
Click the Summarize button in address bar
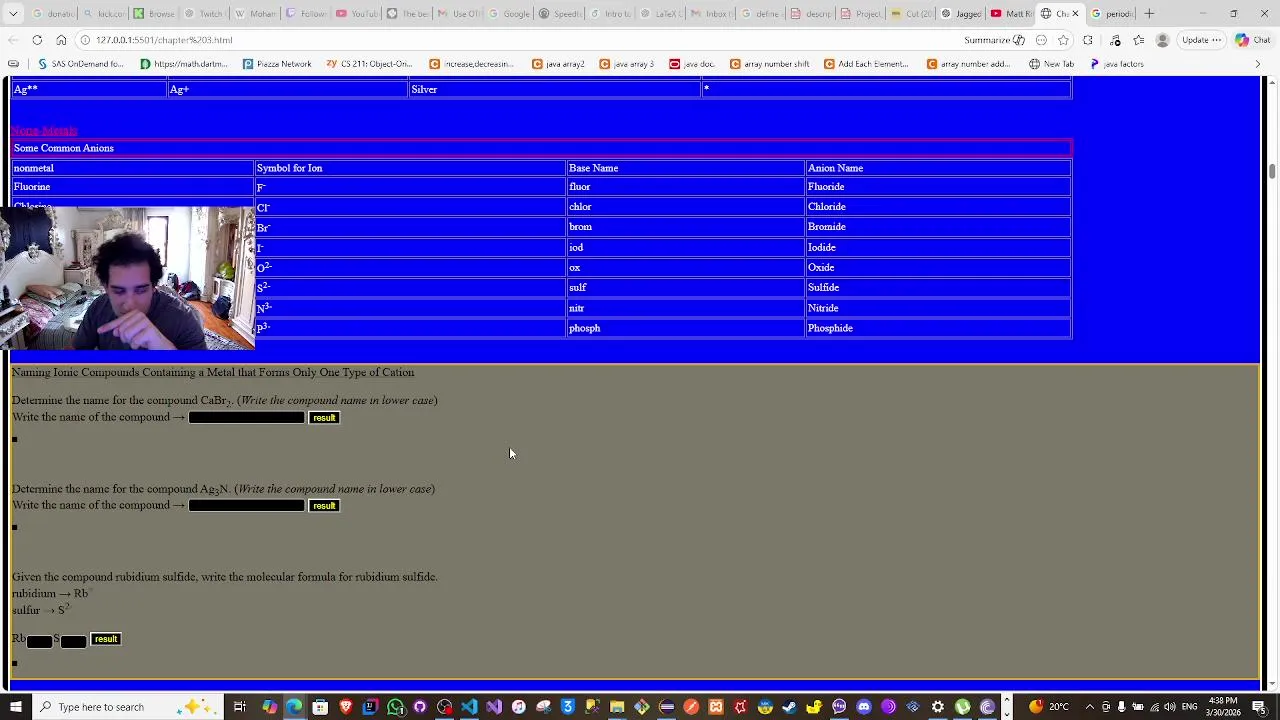click(x=994, y=40)
